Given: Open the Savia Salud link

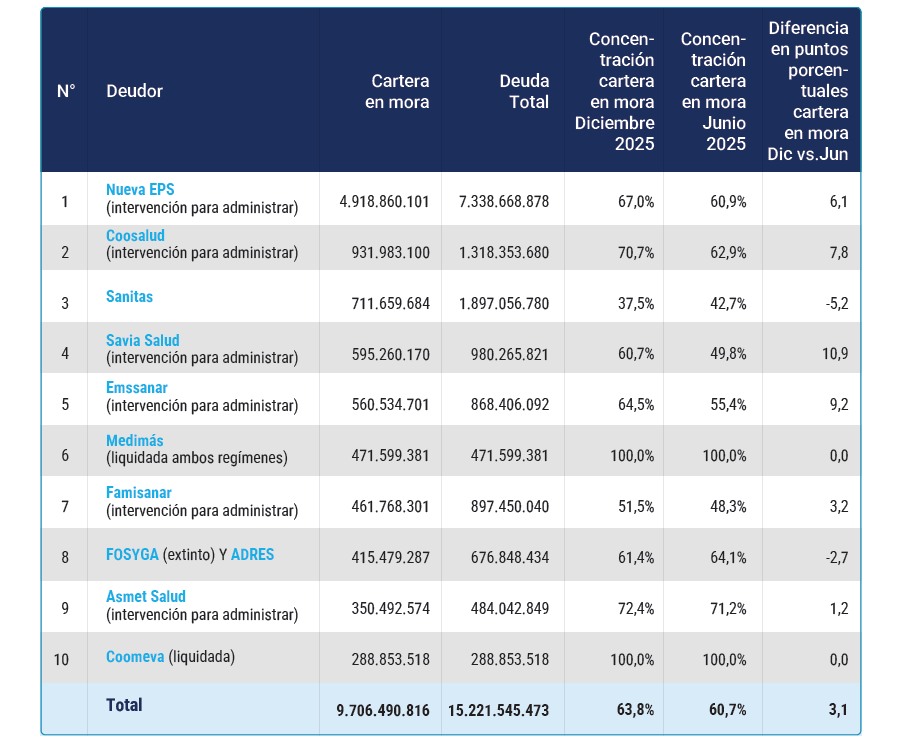Looking at the screenshot, I should click(x=143, y=340).
